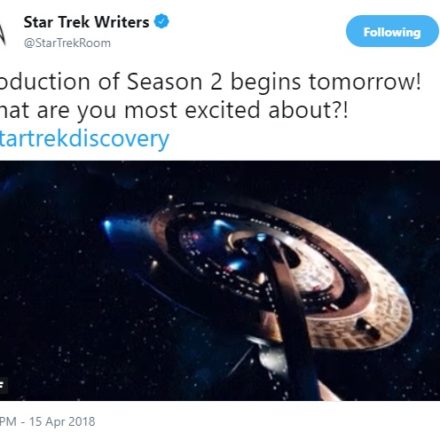The height and width of the screenshot is (440, 440).
Task: Open the Star Trek Writers profile name
Action: click(86, 22)
